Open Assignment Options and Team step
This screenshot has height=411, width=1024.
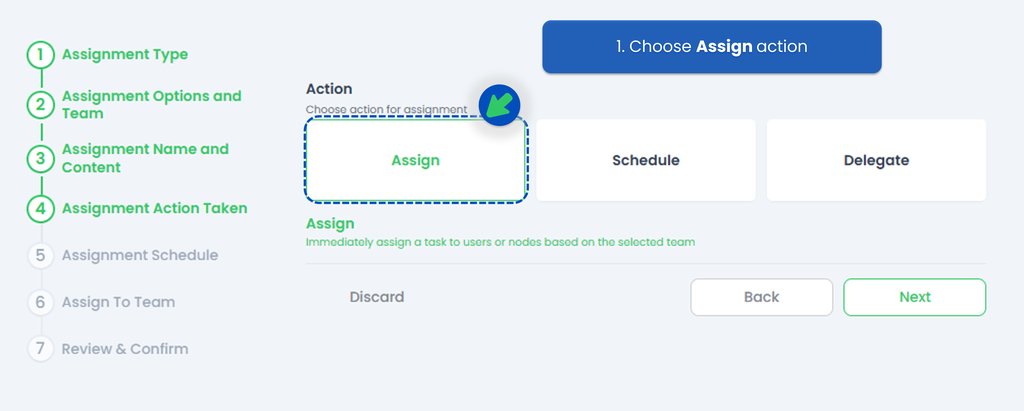pos(152,105)
